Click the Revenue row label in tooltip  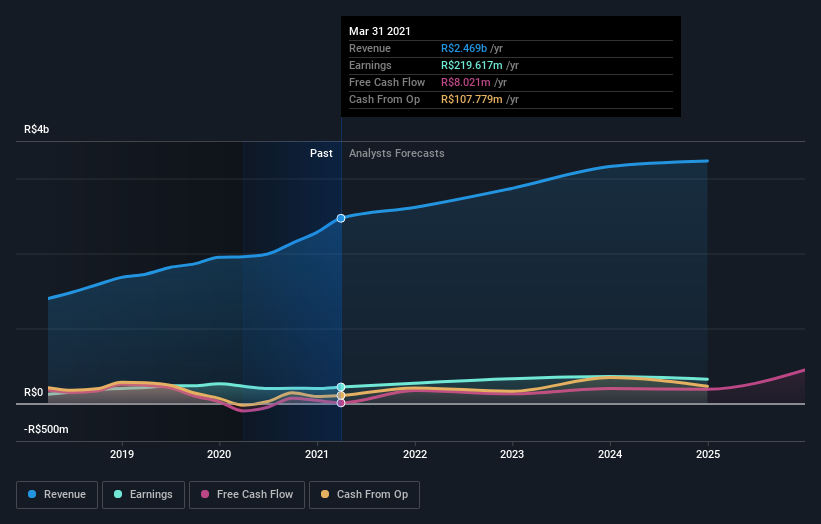[370, 48]
